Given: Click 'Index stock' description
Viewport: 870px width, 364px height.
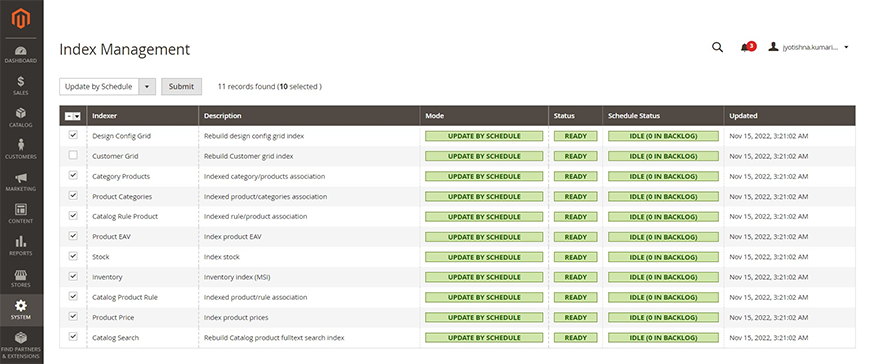Looking at the screenshot, I should coord(222,257).
